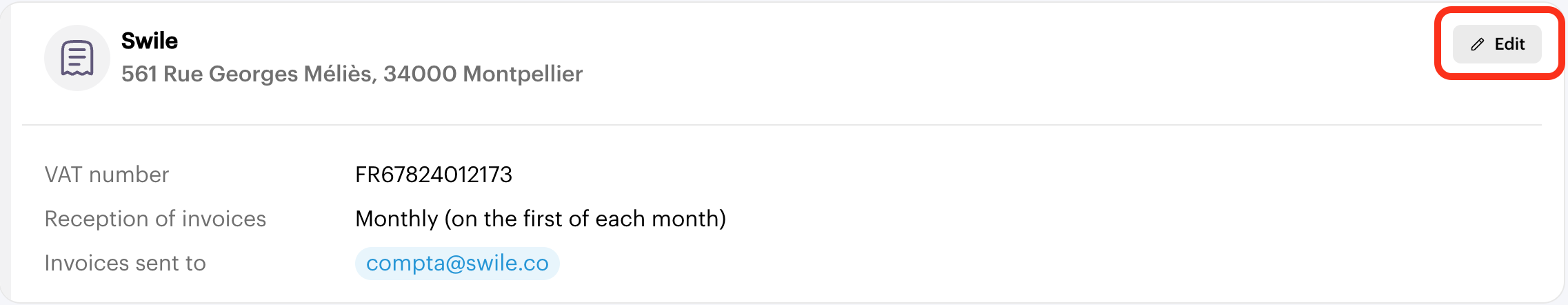
Task: Click the pencil icon inside Edit
Action: coord(1477,44)
